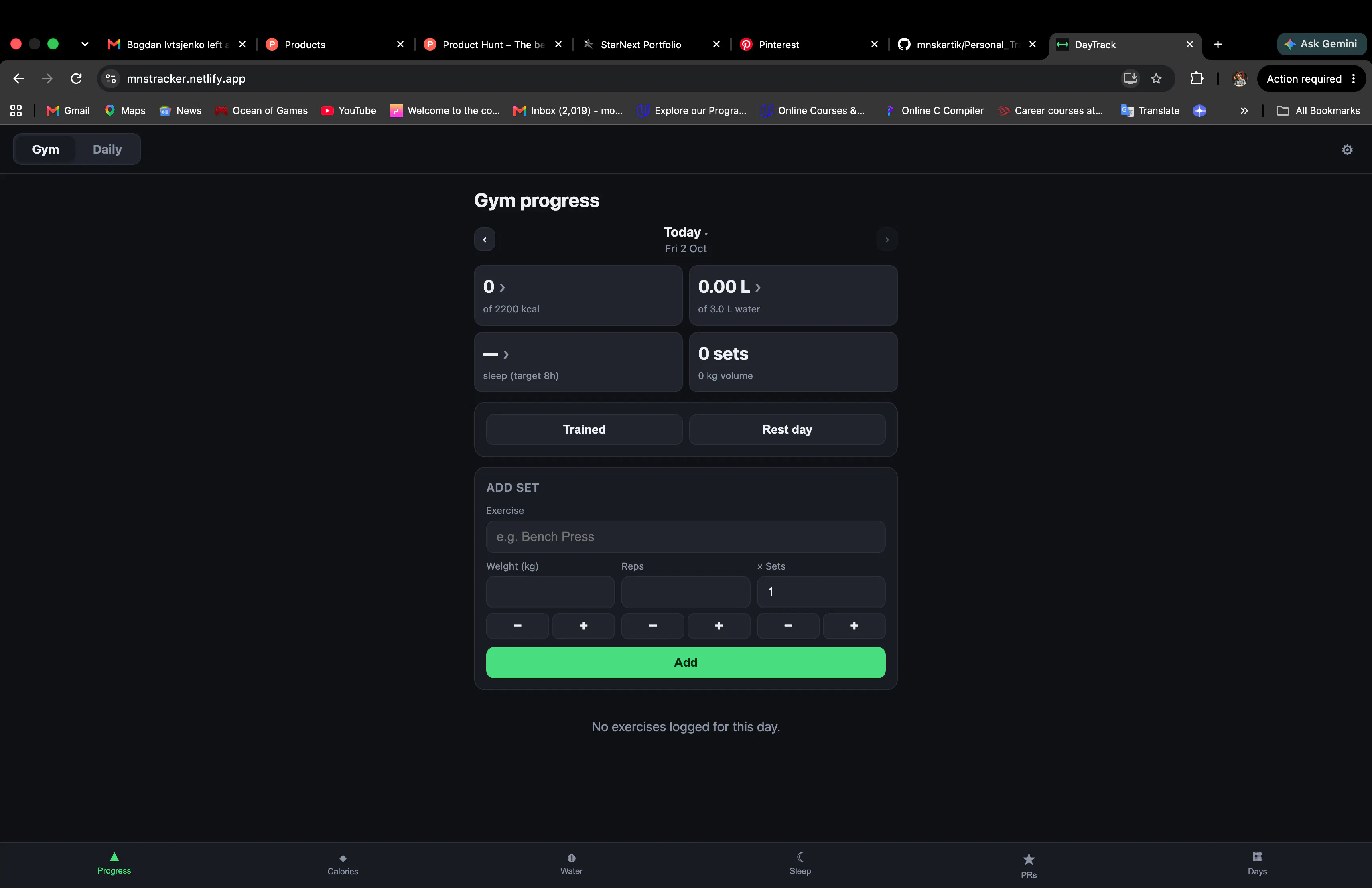Screen dimensions: 1372x888
Task: Expand the 0.00 L water card
Action: click(793, 296)
